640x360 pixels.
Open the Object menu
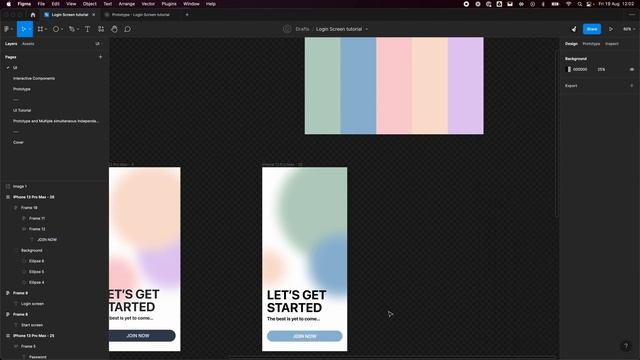[89, 4]
